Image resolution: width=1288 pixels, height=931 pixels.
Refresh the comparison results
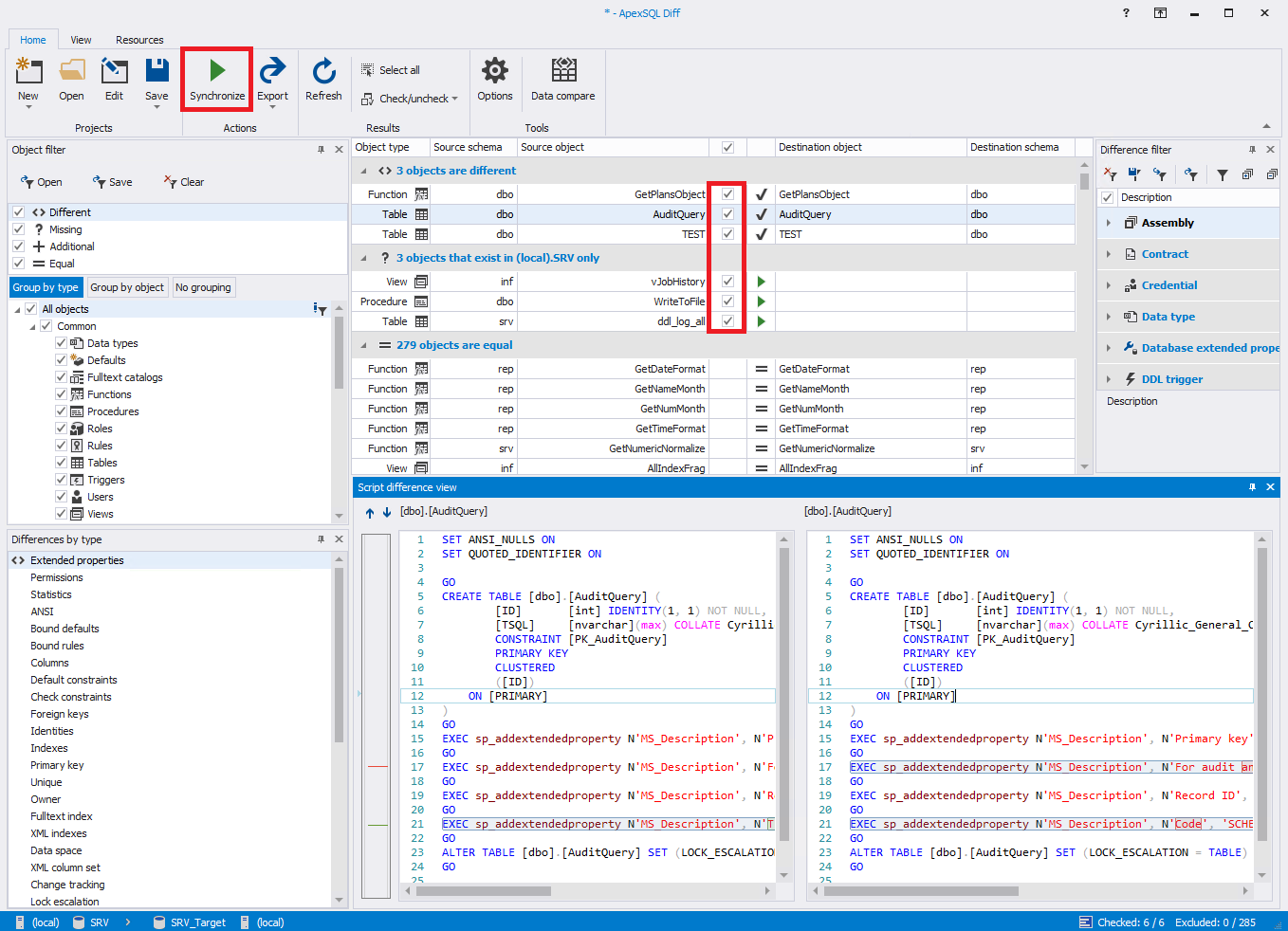(323, 80)
